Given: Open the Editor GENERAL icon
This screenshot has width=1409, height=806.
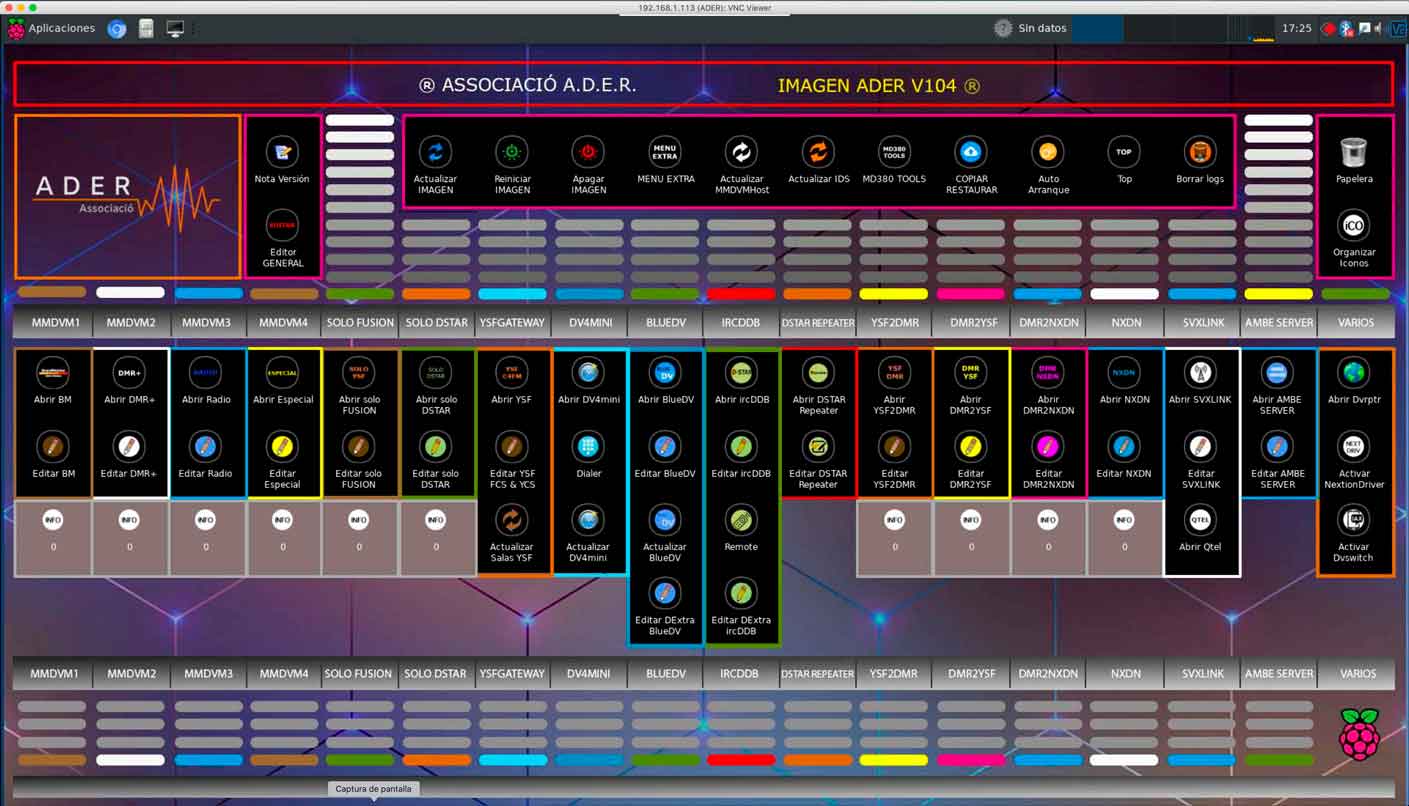Looking at the screenshot, I should pos(282,226).
